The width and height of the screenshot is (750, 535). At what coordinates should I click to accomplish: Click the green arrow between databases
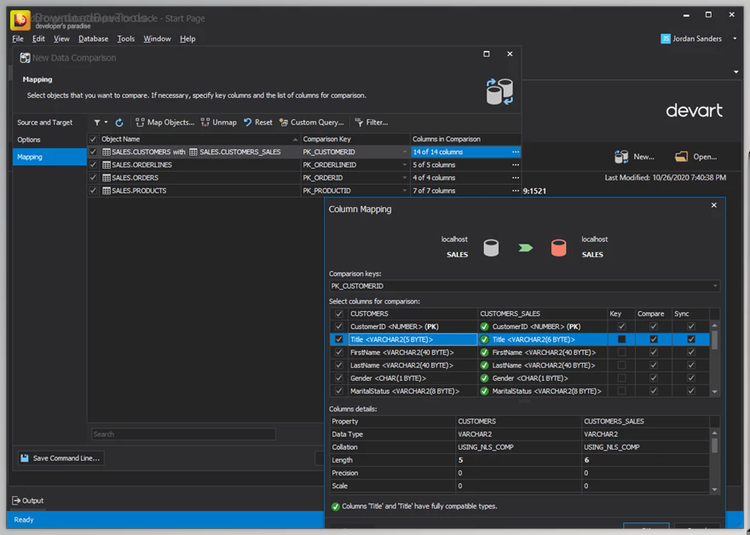(x=525, y=248)
